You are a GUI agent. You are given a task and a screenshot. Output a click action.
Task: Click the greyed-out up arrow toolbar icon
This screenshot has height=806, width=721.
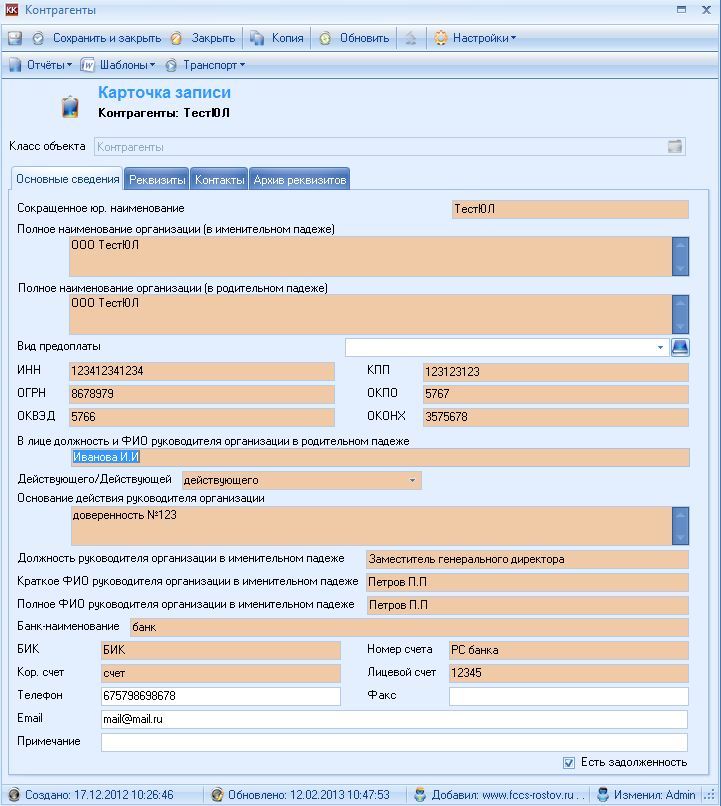[411, 38]
